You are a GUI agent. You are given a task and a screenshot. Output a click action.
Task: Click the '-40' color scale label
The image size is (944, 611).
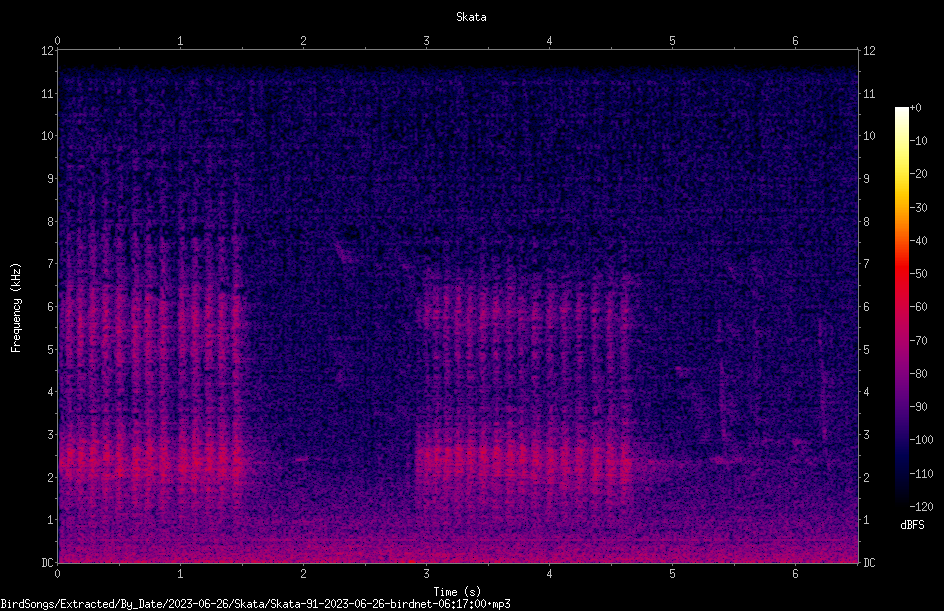pyautogui.click(x=918, y=241)
